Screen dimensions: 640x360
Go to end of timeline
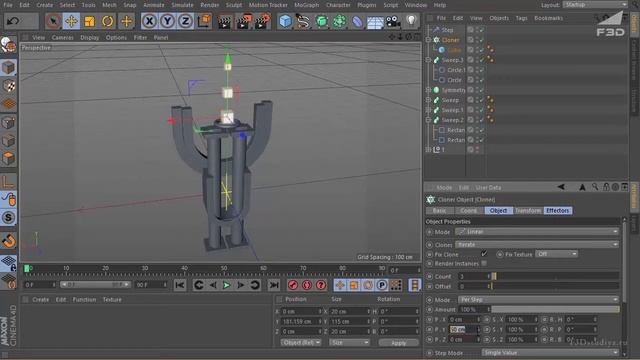[274, 285]
